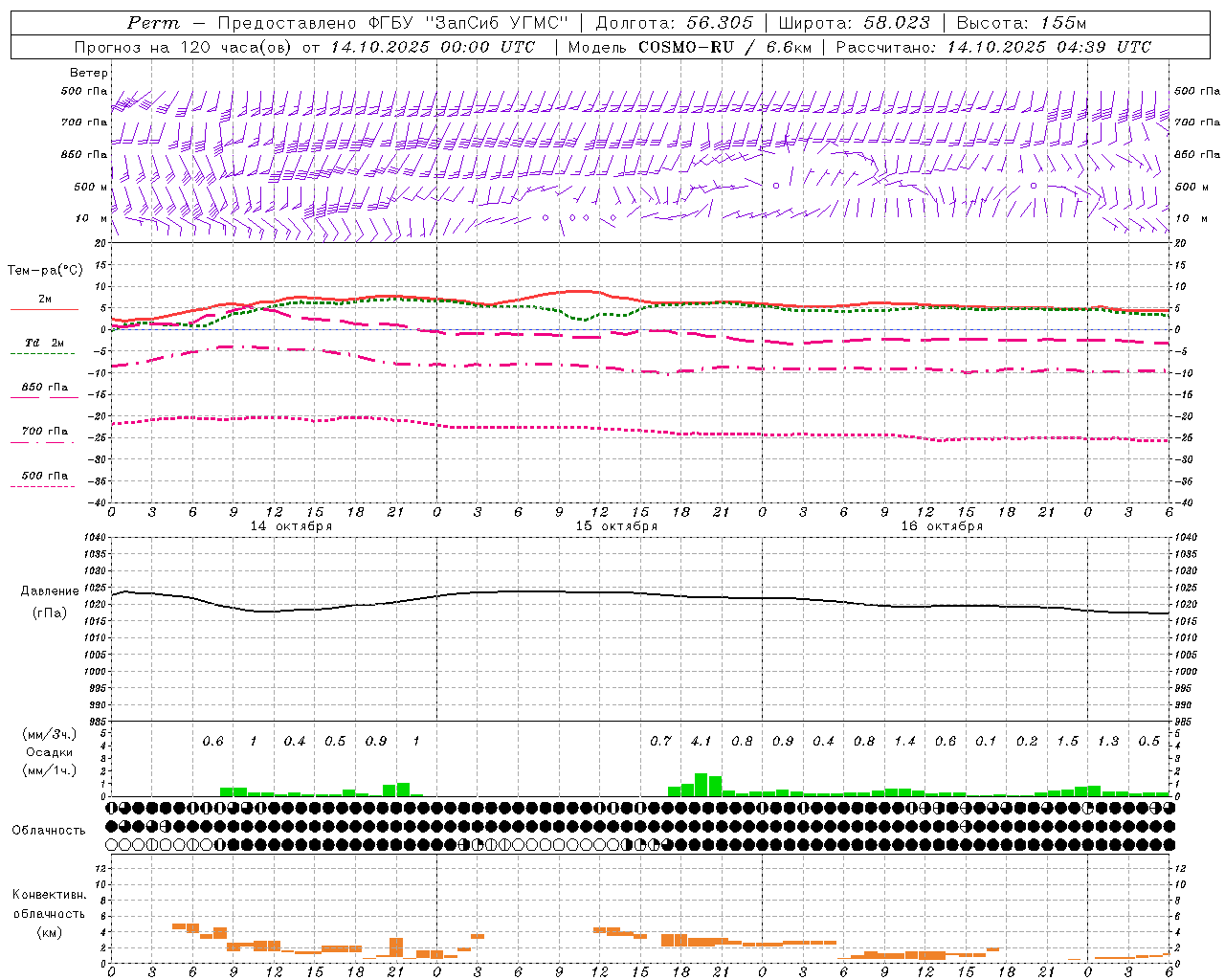Image resolution: width=1225 pixels, height=980 pixels.
Task: Click the "(мм/1ч.)" precipitation unit label
Action: click(x=49, y=770)
